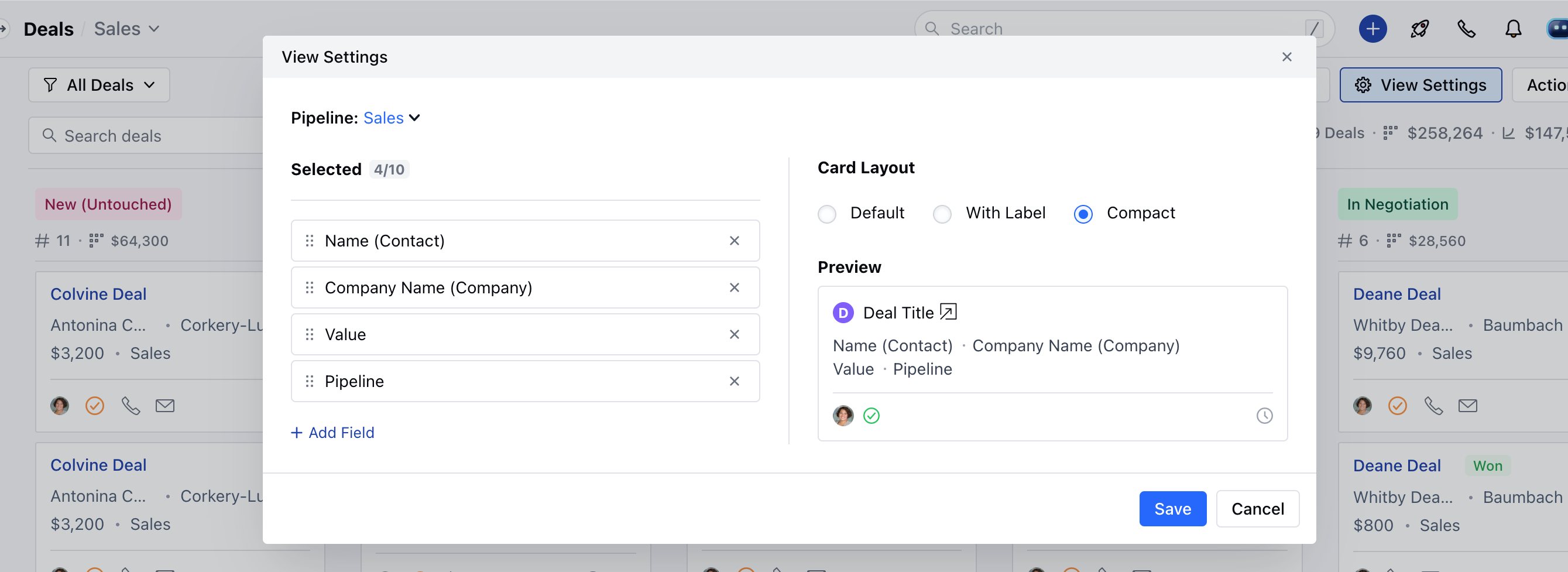Open the Actions menu at top right
This screenshot has width=1568, height=572.
pyautogui.click(x=1546, y=85)
